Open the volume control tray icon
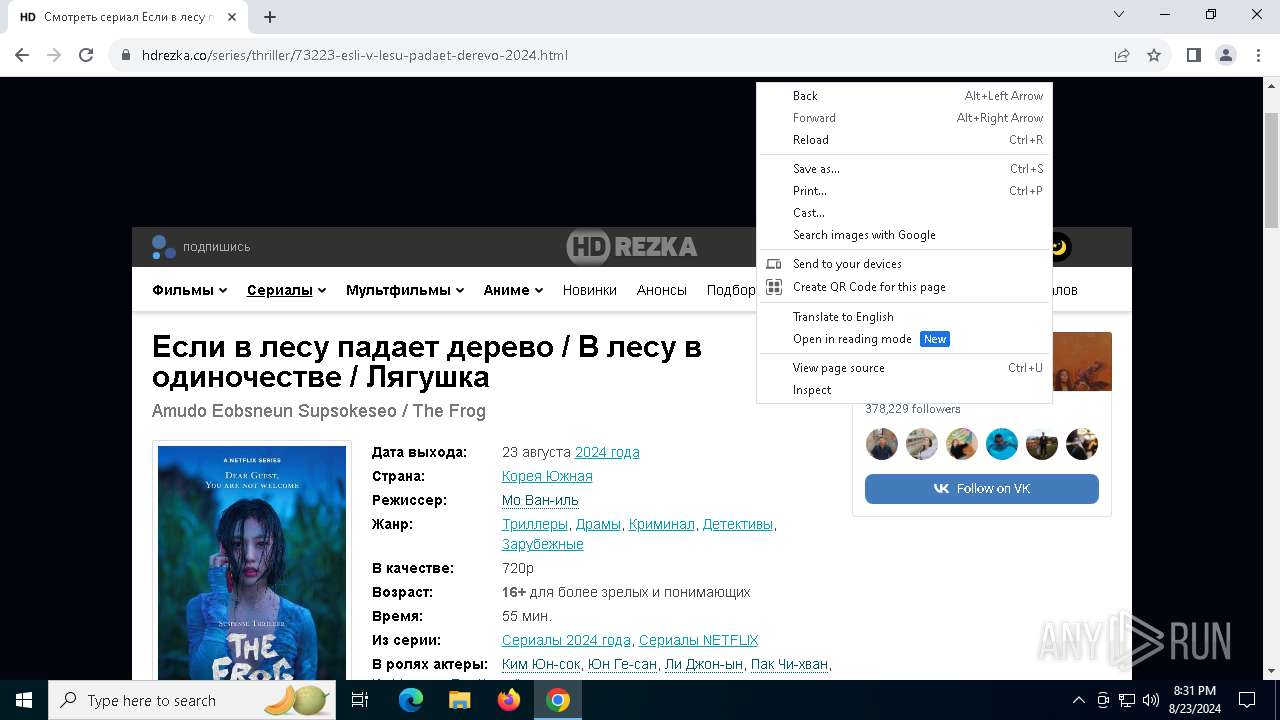Image resolution: width=1280 pixels, height=720 pixels. pyautogui.click(x=1151, y=700)
